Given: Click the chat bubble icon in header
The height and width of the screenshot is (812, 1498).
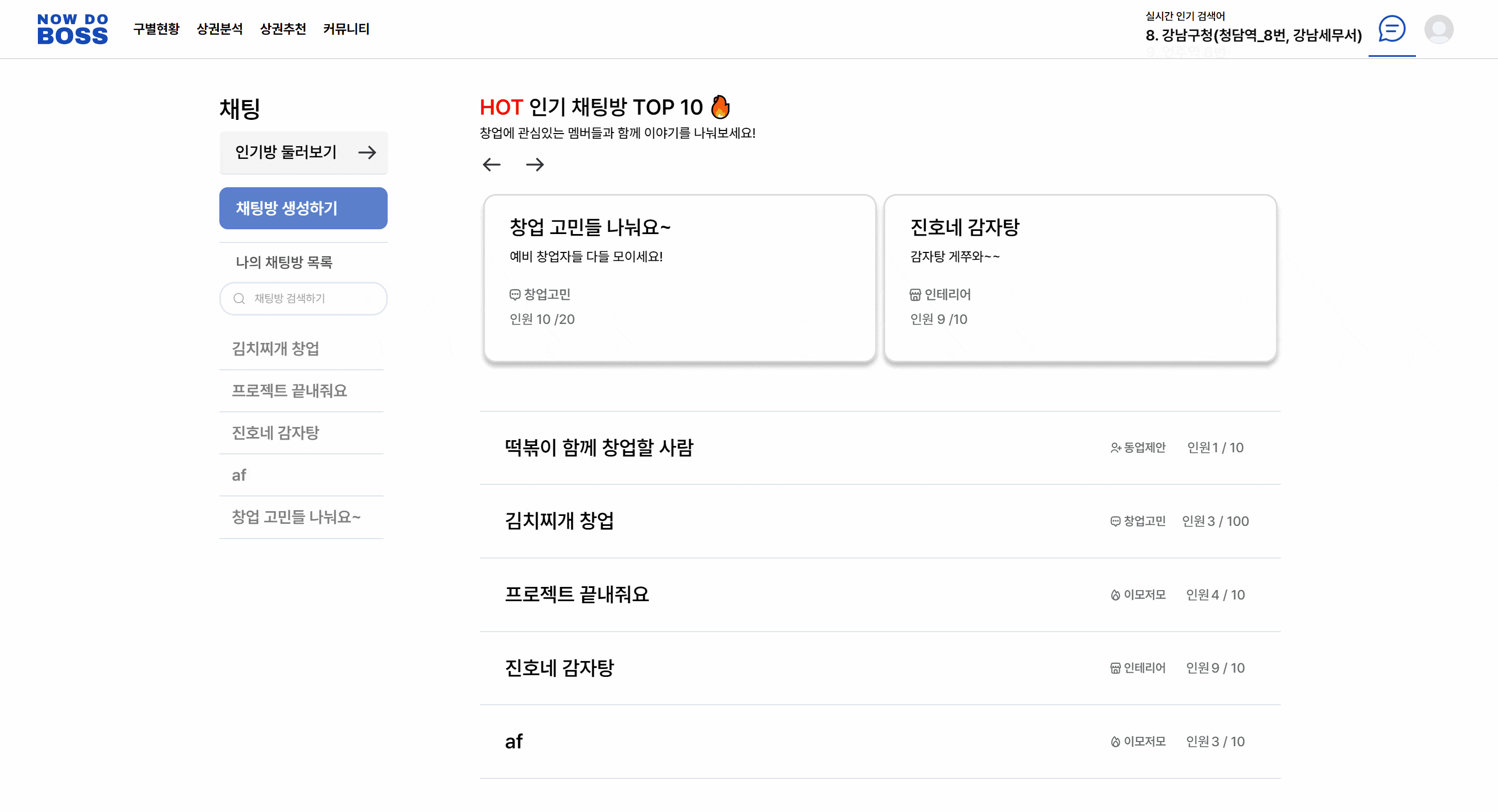Looking at the screenshot, I should click(1392, 28).
